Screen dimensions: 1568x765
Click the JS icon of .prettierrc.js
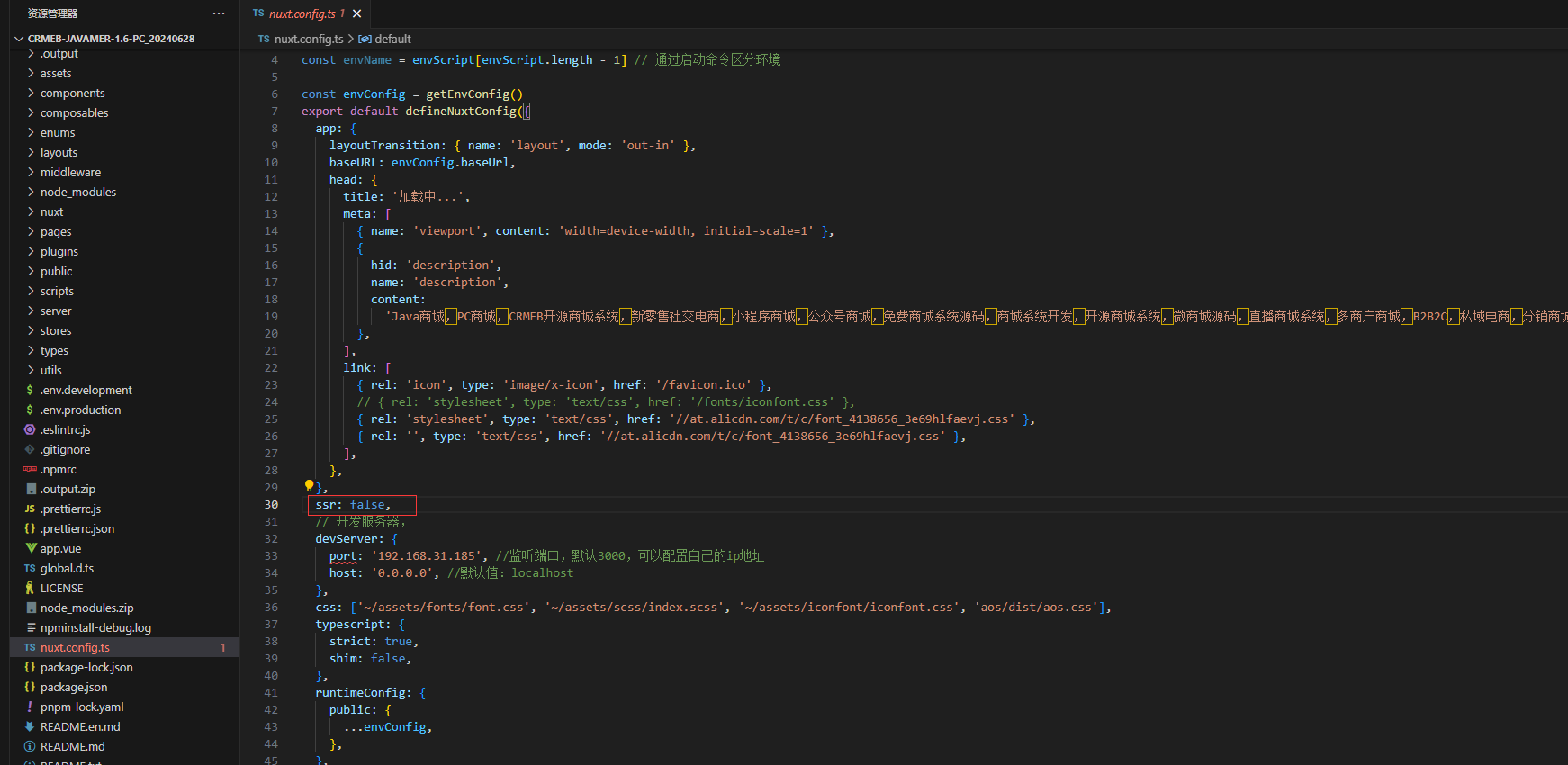[30, 508]
